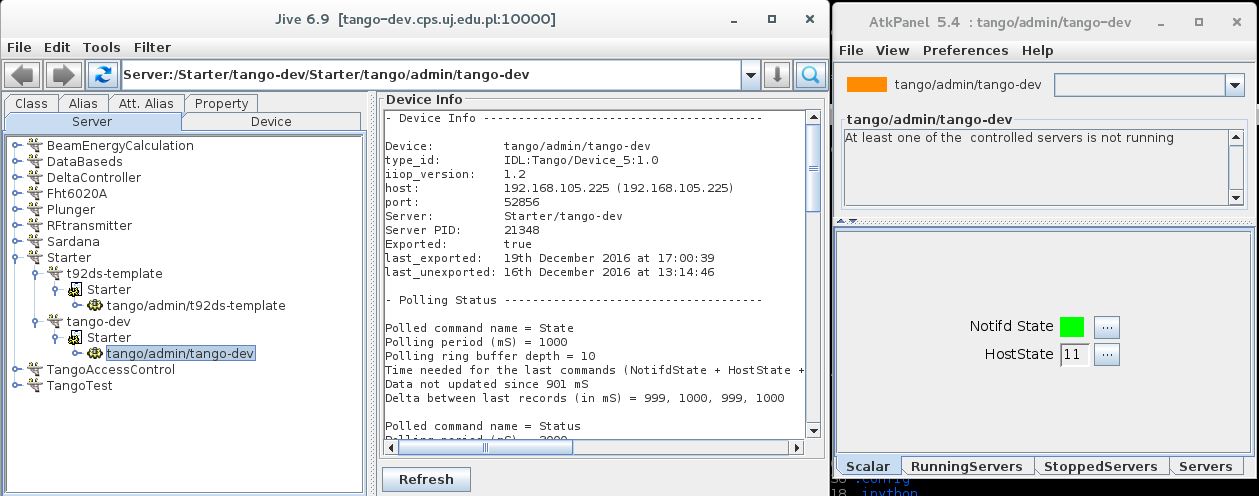1259x496 pixels.
Task: Click the Refresh button under Device Info
Action: coord(426,479)
